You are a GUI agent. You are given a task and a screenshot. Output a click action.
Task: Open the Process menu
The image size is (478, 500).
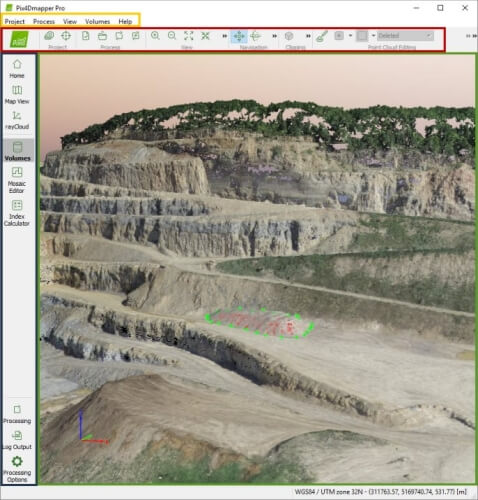44,21
